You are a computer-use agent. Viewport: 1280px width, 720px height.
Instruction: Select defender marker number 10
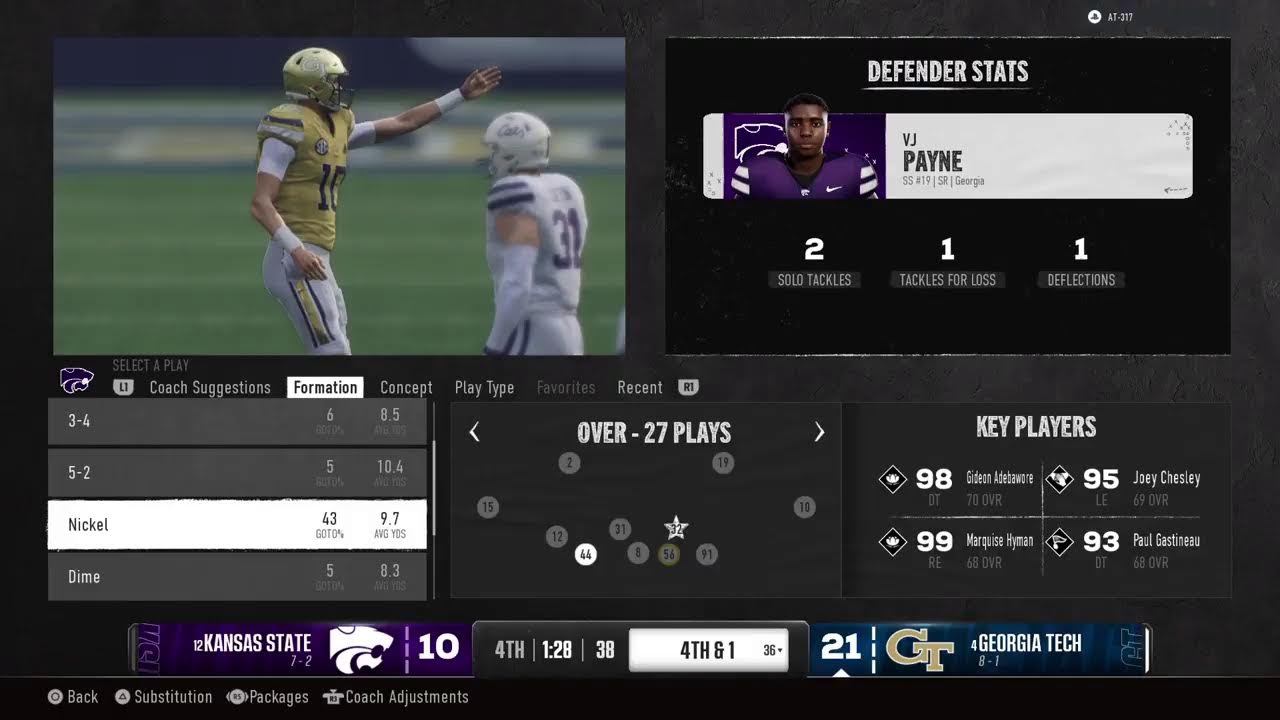point(804,507)
